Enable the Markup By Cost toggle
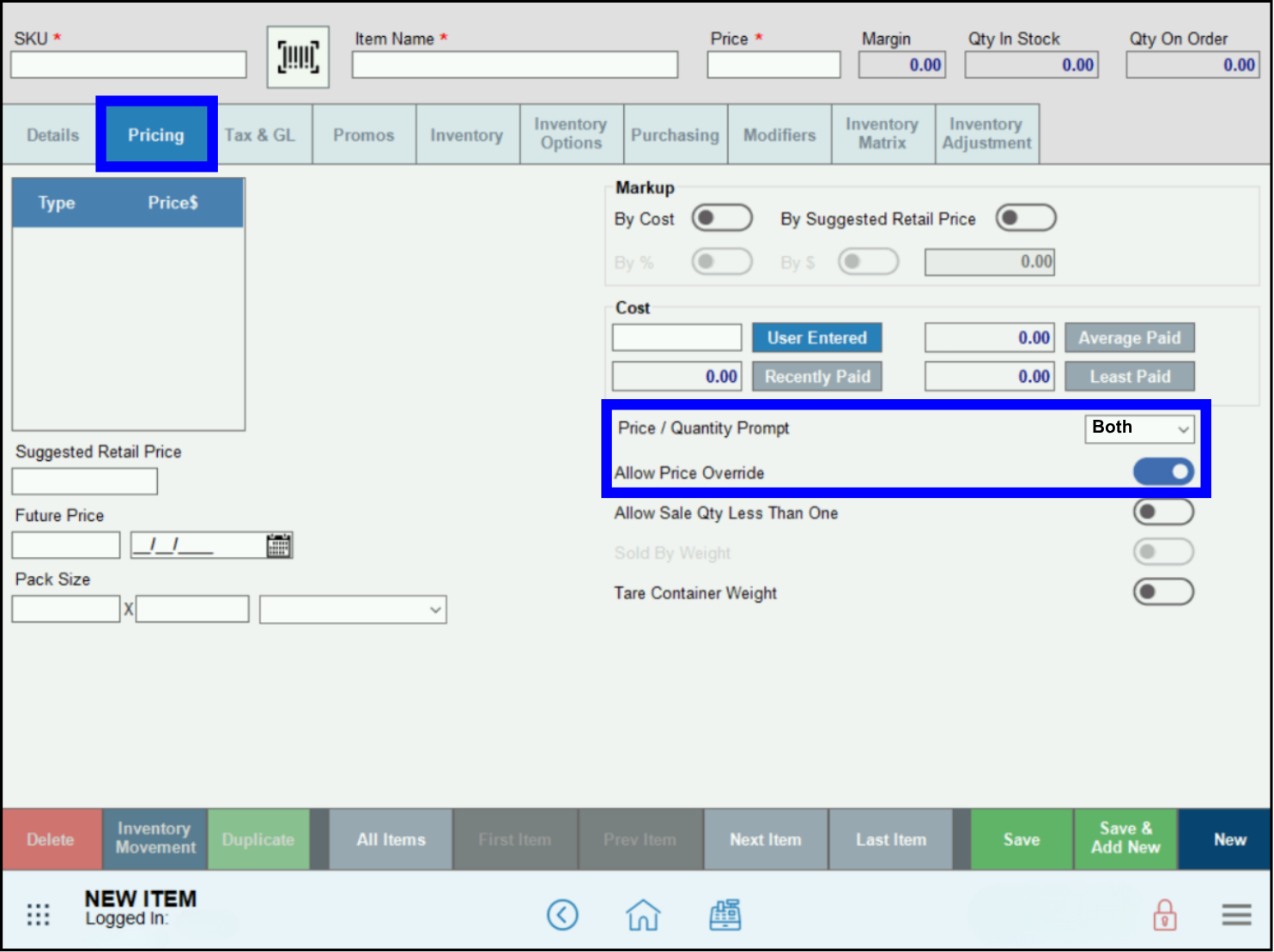The height and width of the screenshot is (952, 1274). 722,218
